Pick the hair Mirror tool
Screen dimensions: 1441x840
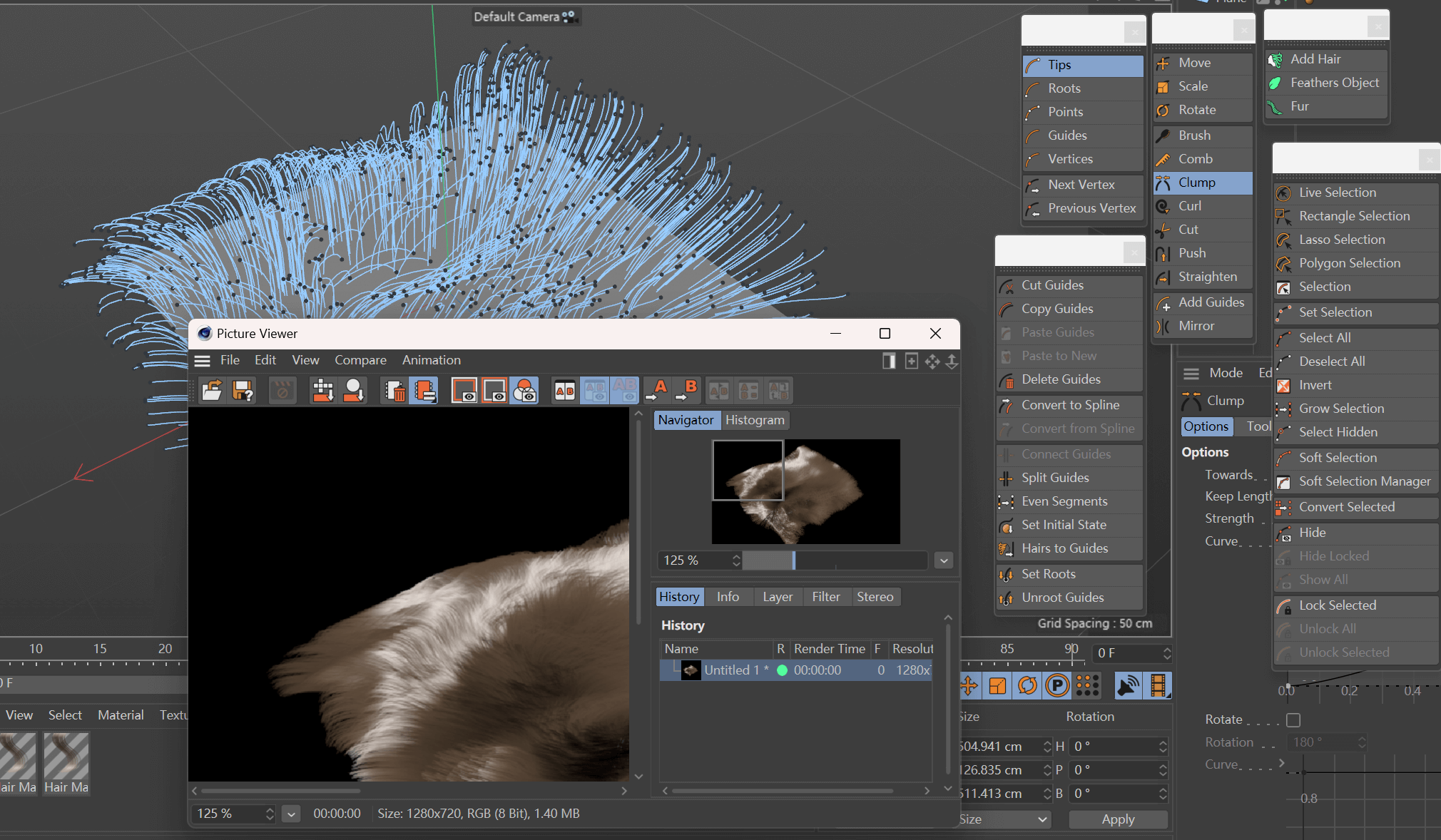click(x=1203, y=326)
